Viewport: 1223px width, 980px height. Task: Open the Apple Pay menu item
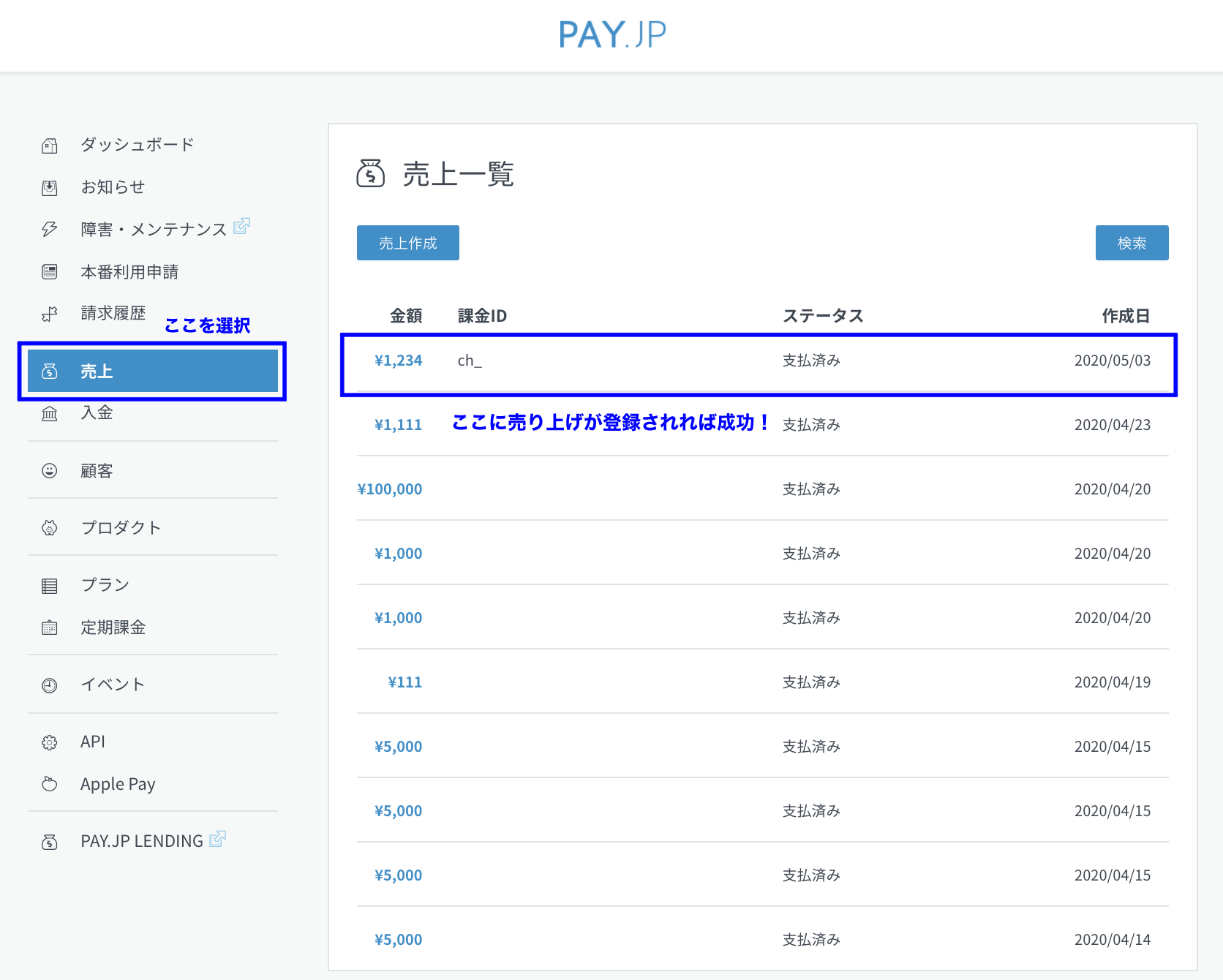click(x=118, y=784)
